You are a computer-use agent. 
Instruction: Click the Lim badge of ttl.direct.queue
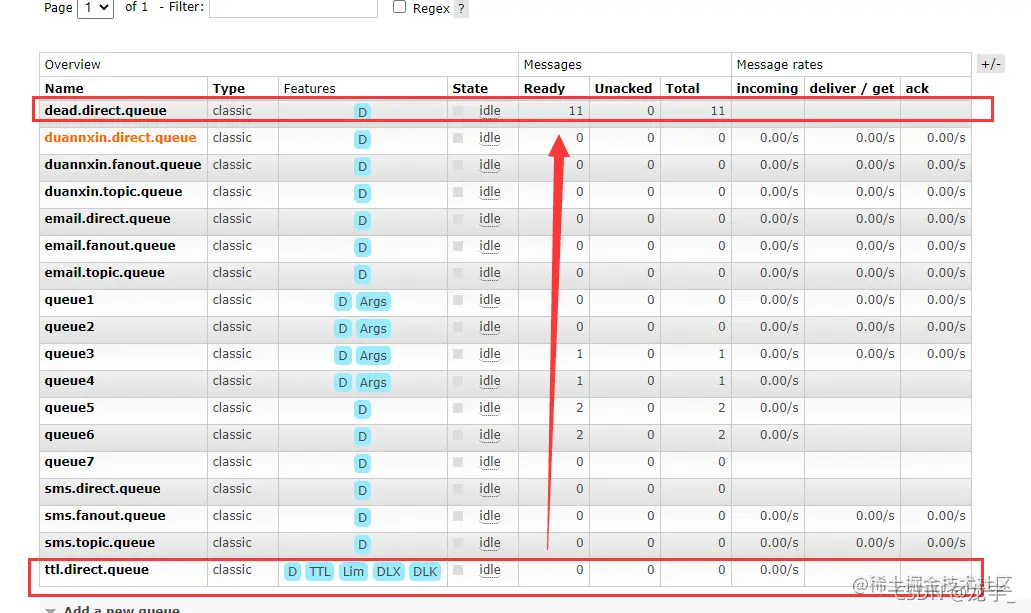click(x=353, y=571)
